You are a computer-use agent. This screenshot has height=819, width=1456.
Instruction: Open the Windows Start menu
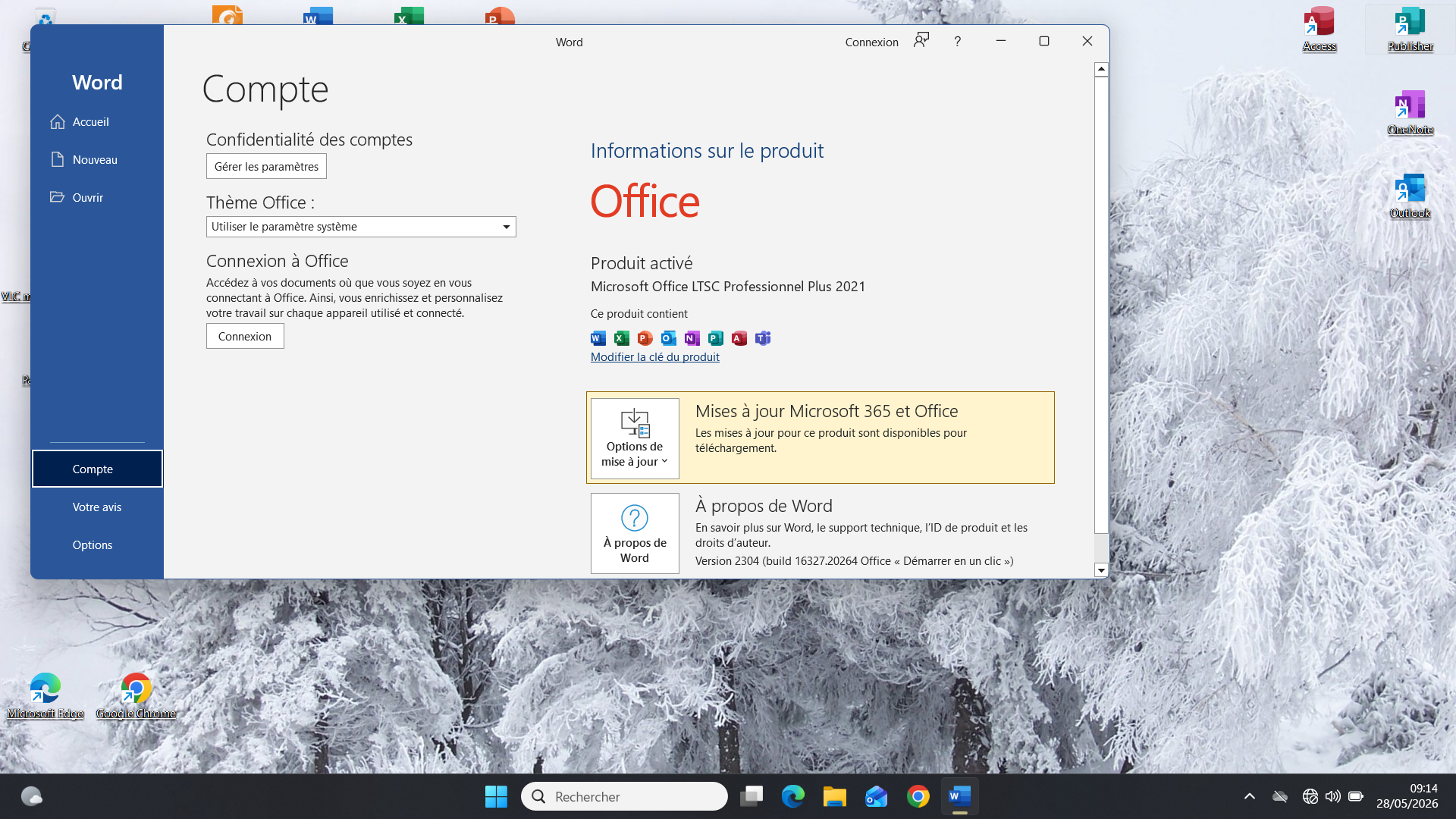click(x=496, y=796)
